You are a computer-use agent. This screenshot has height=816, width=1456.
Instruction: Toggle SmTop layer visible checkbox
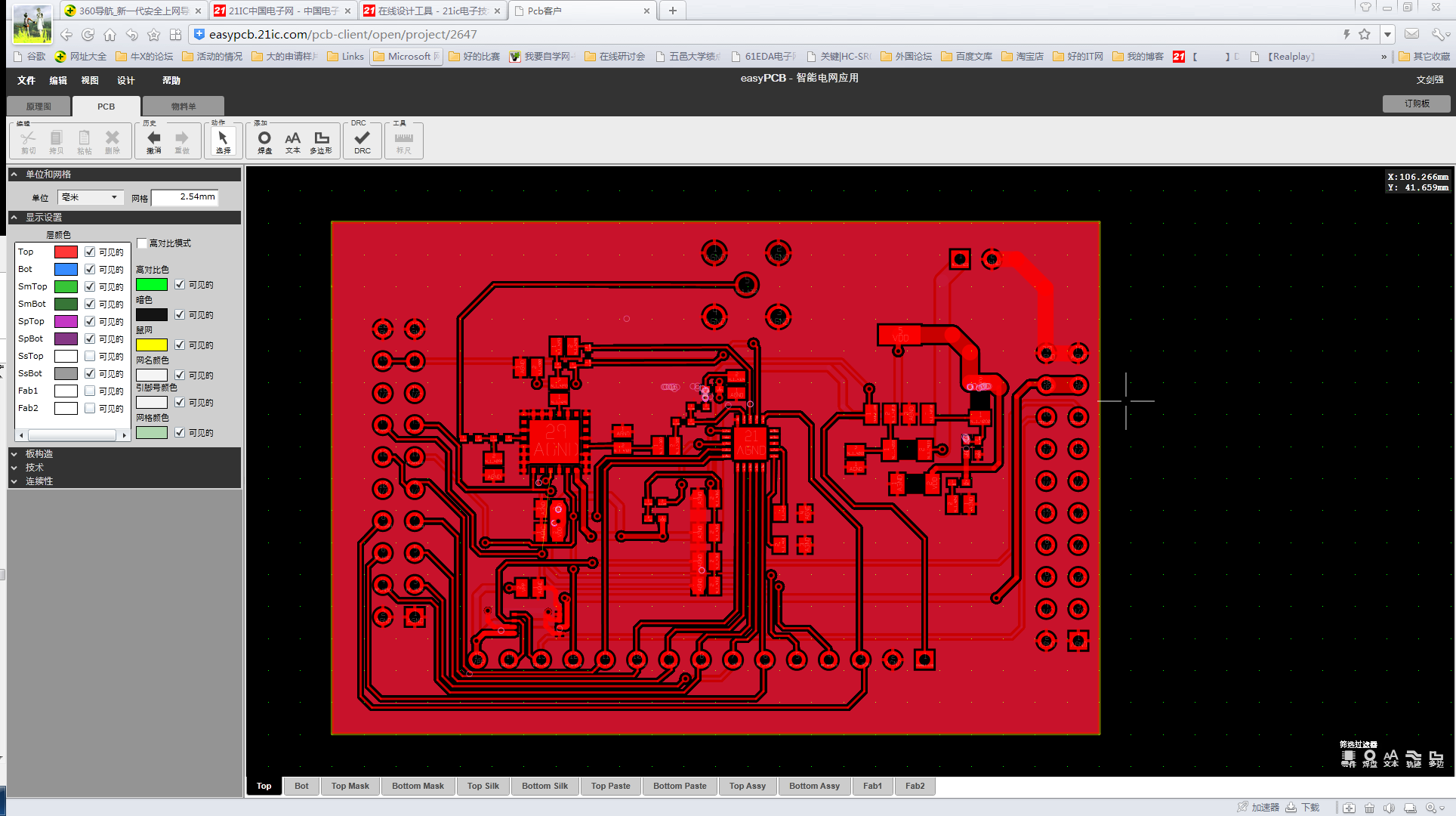pos(90,286)
